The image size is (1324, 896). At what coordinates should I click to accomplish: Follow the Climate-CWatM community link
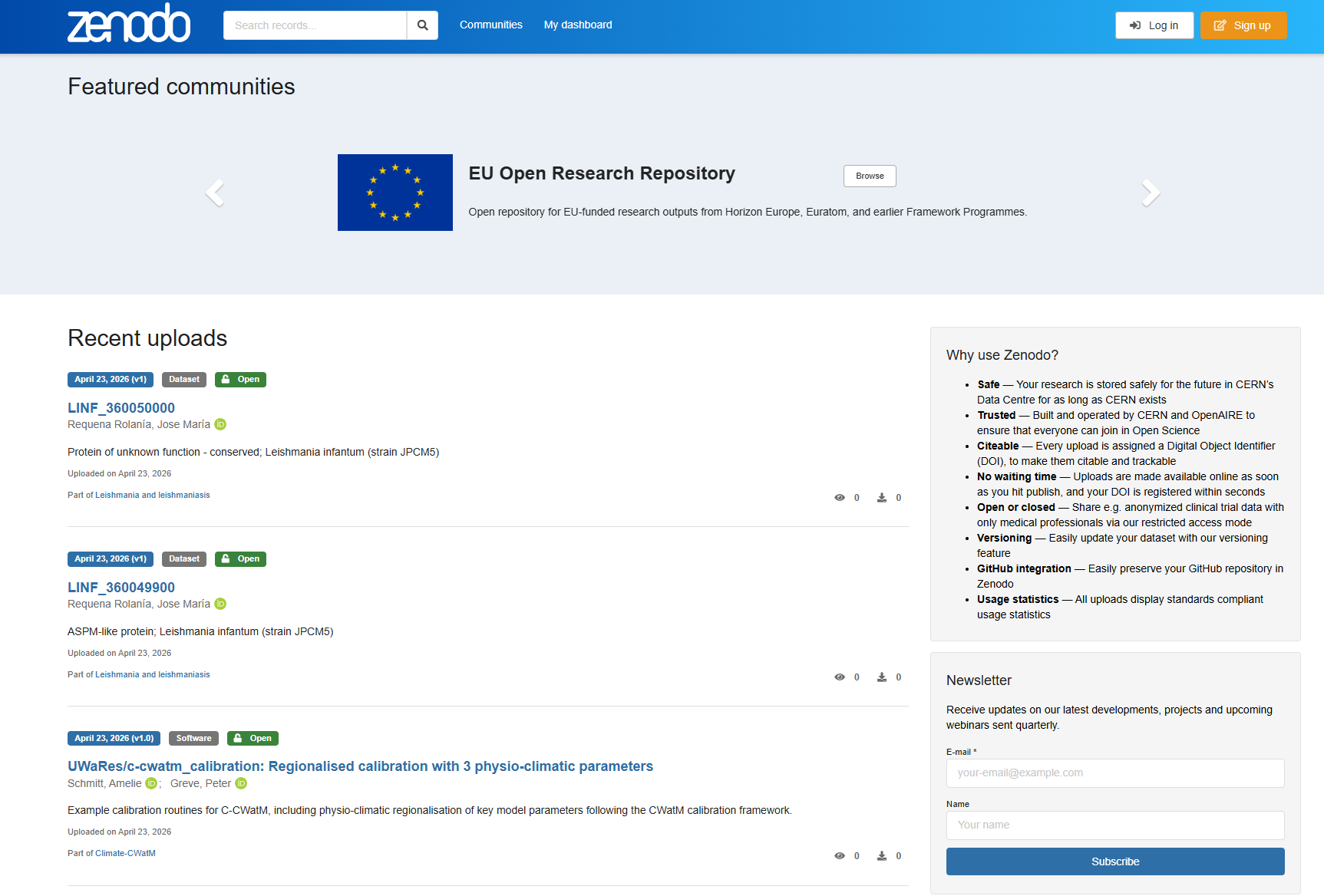pos(125,853)
